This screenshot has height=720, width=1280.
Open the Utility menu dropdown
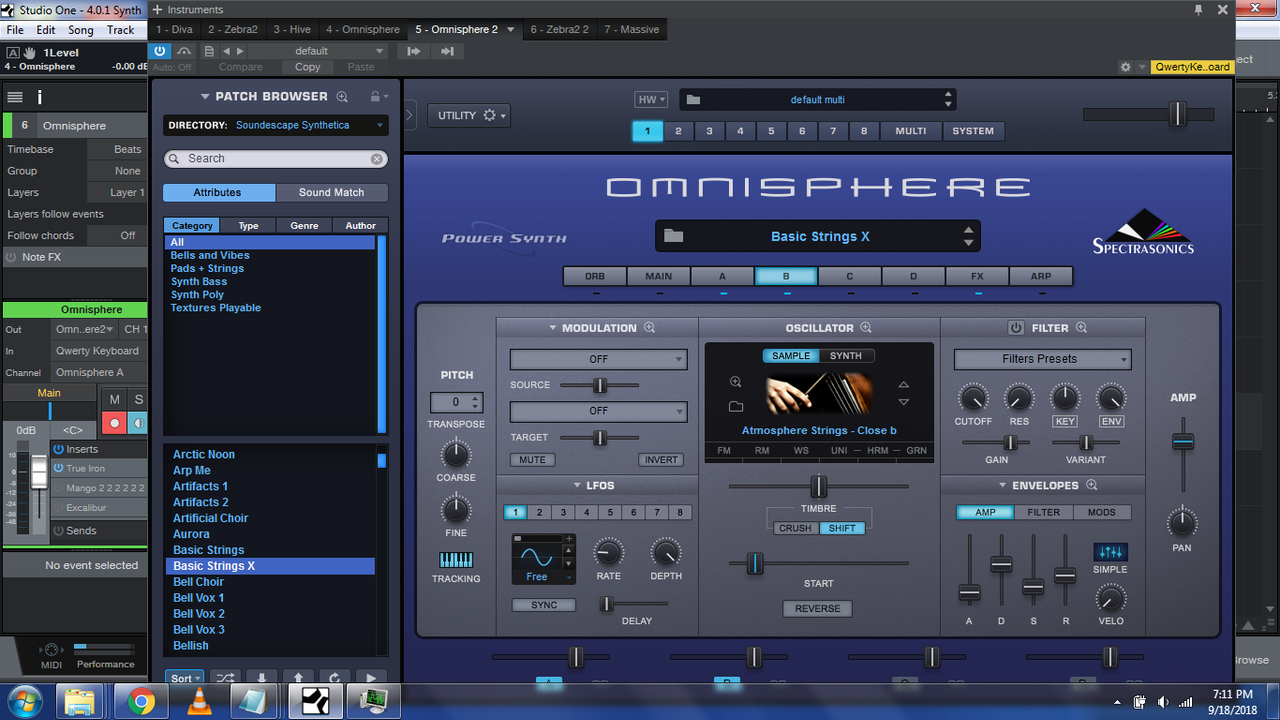click(x=470, y=116)
